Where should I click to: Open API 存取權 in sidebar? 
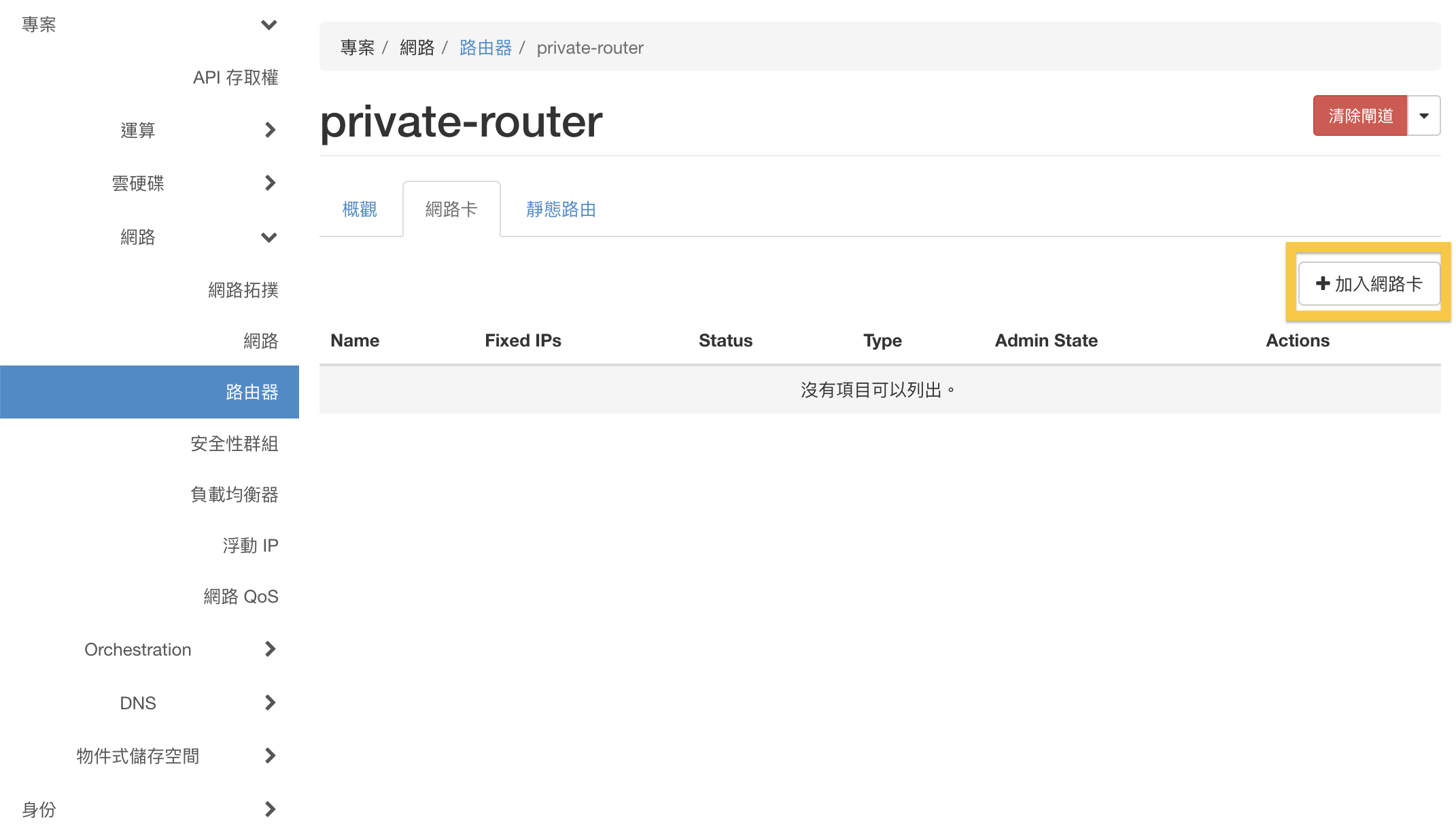click(x=235, y=77)
